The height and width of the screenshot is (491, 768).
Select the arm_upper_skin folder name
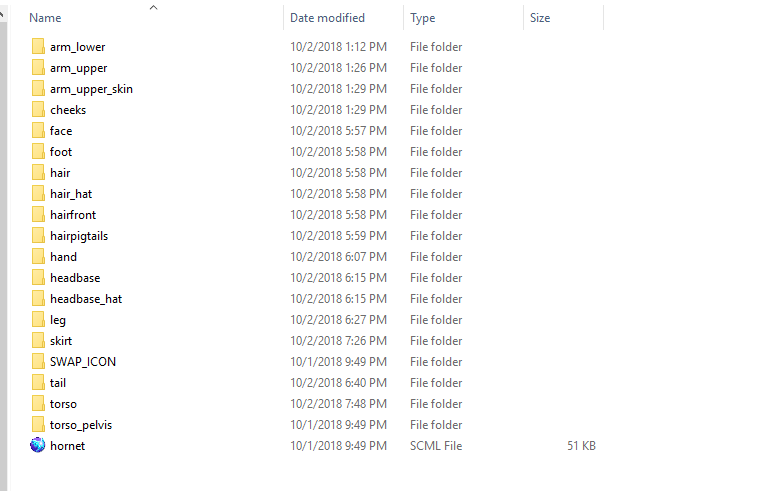pos(91,89)
